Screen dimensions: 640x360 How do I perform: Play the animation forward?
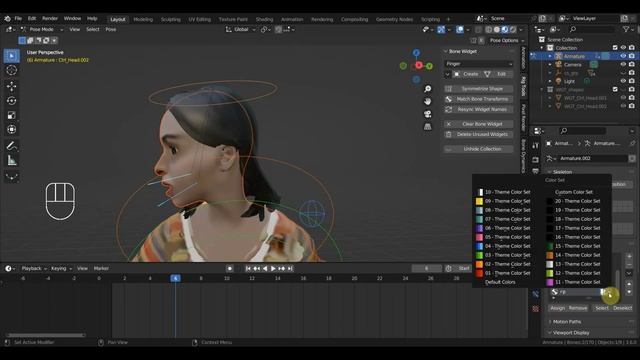click(273, 269)
